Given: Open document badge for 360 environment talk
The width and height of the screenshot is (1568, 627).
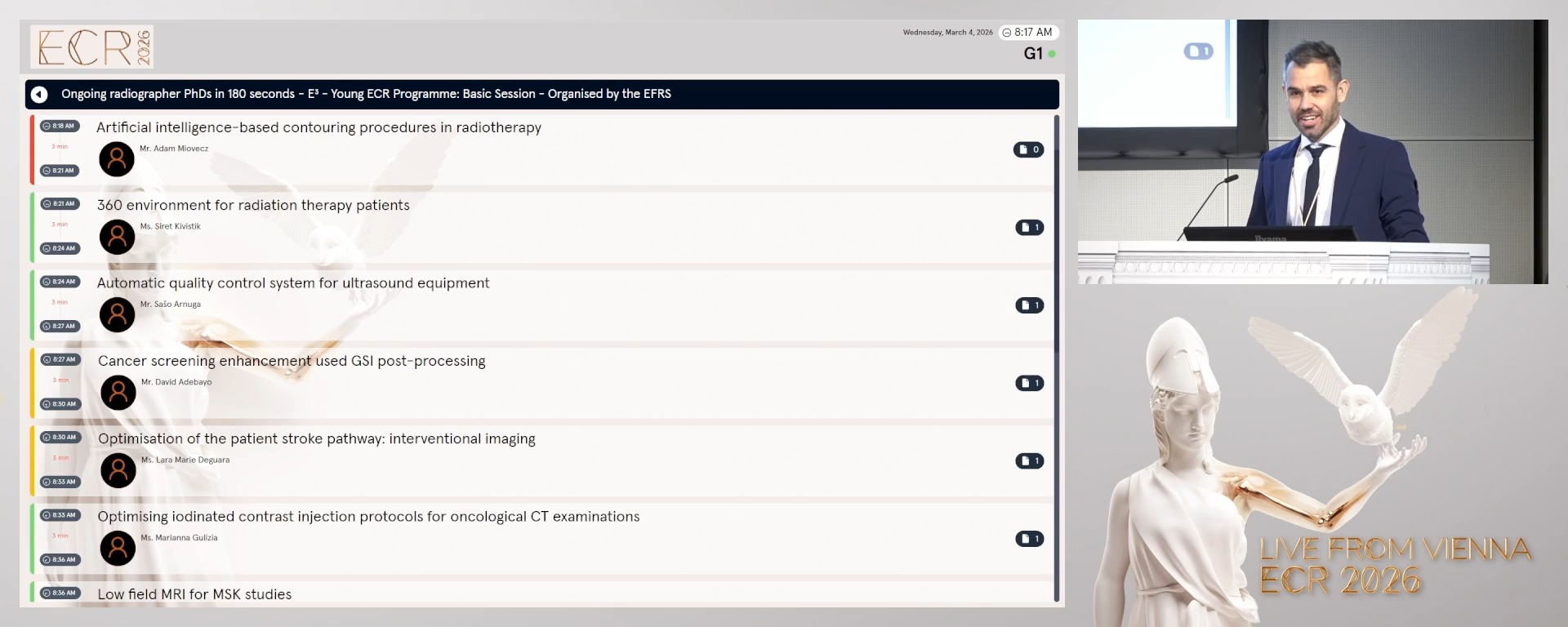Looking at the screenshot, I should 1029,228.
